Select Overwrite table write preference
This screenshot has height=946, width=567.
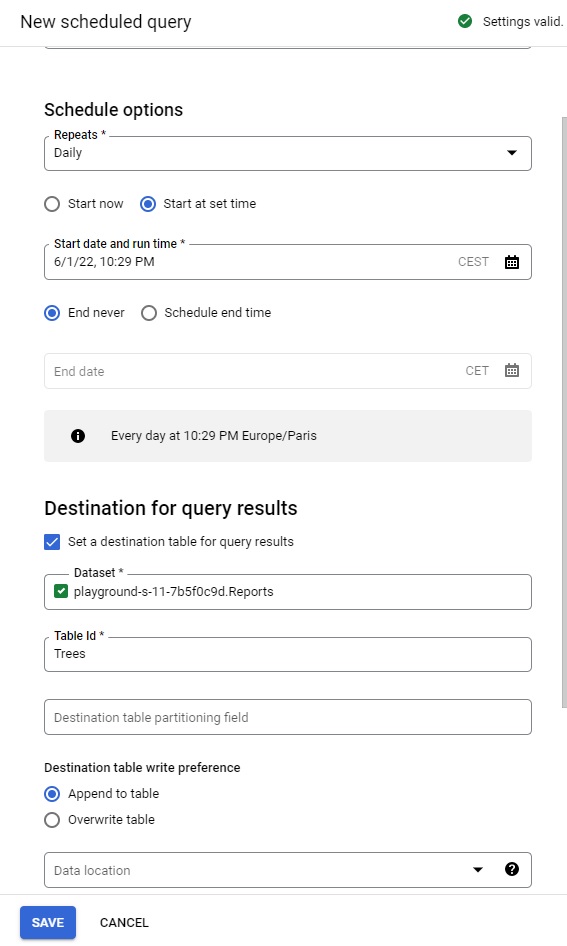(x=52, y=820)
